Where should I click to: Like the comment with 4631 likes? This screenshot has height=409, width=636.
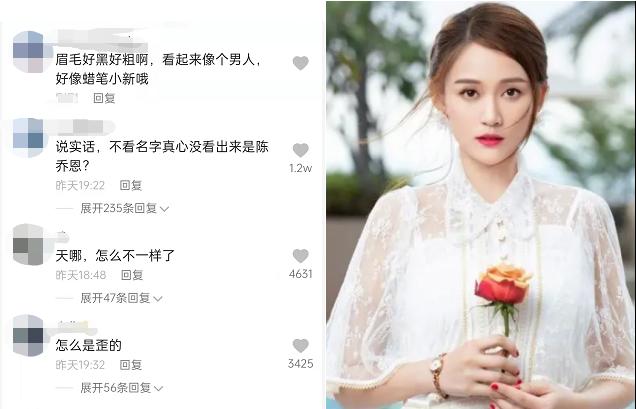coord(301,256)
